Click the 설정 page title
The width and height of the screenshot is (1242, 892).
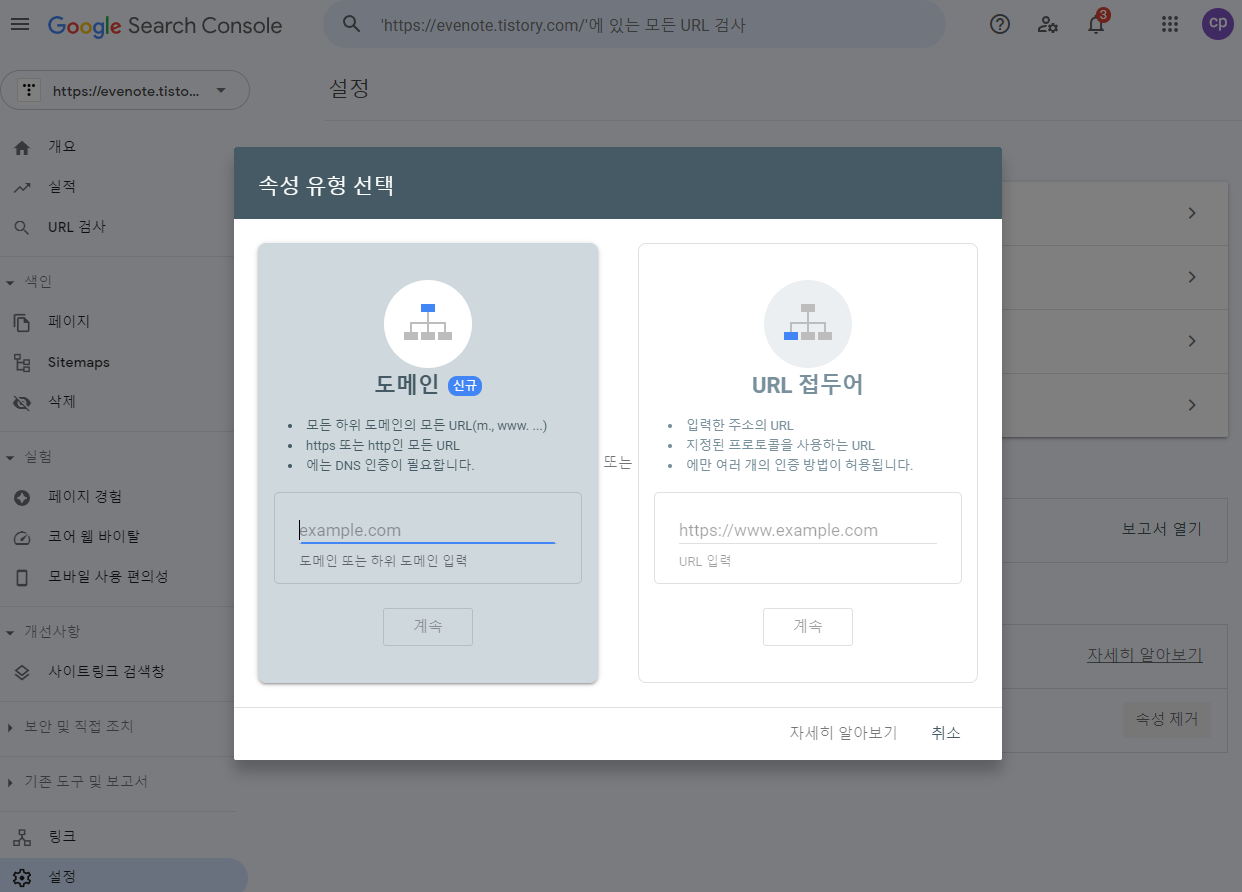pyautogui.click(x=349, y=88)
